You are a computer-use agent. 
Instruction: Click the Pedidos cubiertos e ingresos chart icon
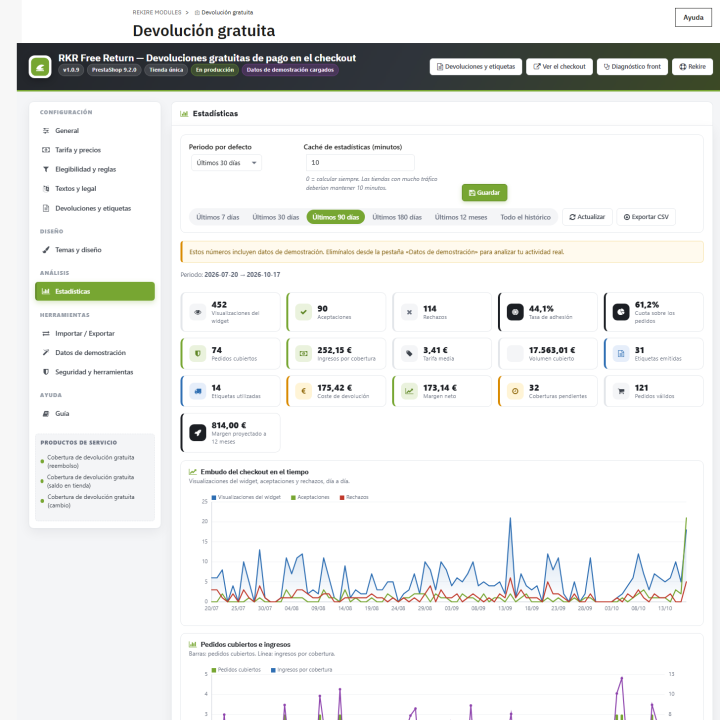[193, 645]
